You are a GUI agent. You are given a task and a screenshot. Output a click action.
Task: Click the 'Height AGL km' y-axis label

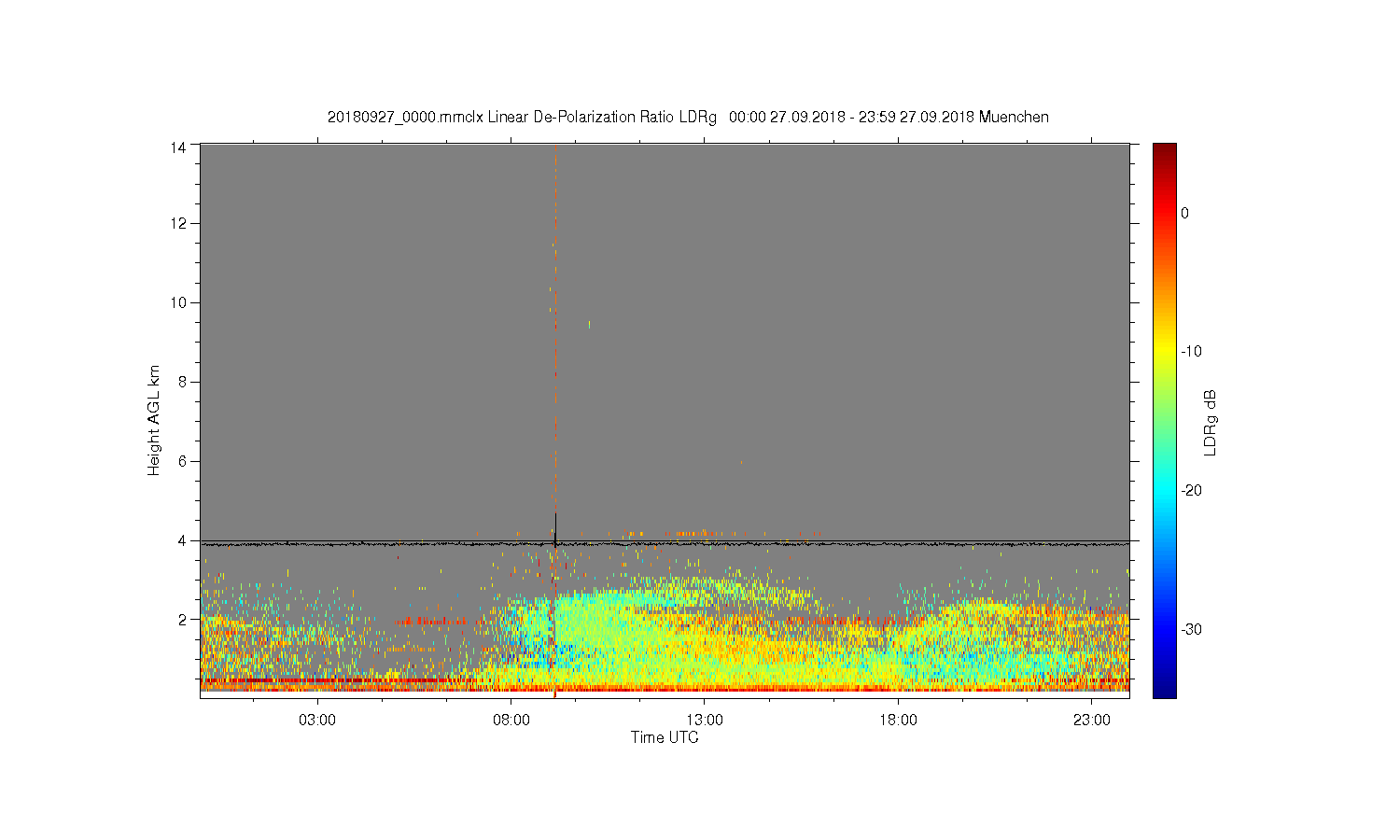pyautogui.click(x=154, y=420)
